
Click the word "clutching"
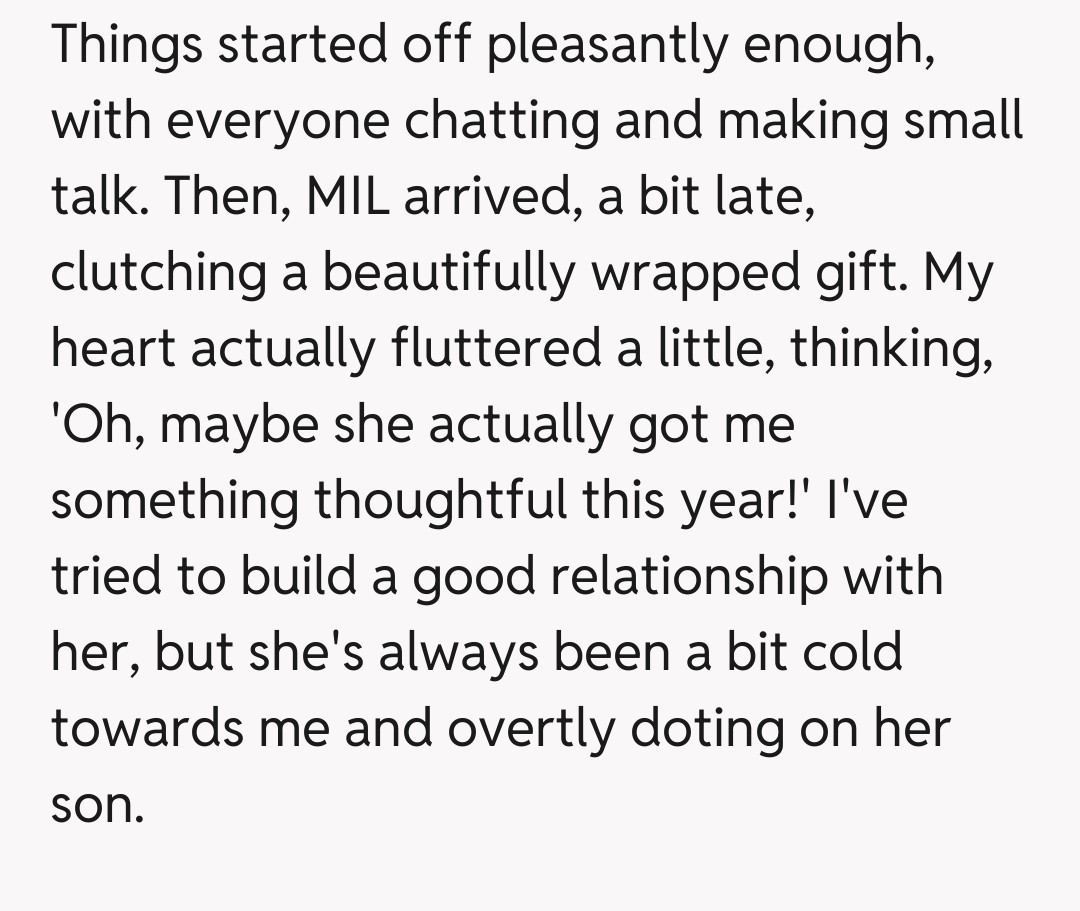pos(158,273)
